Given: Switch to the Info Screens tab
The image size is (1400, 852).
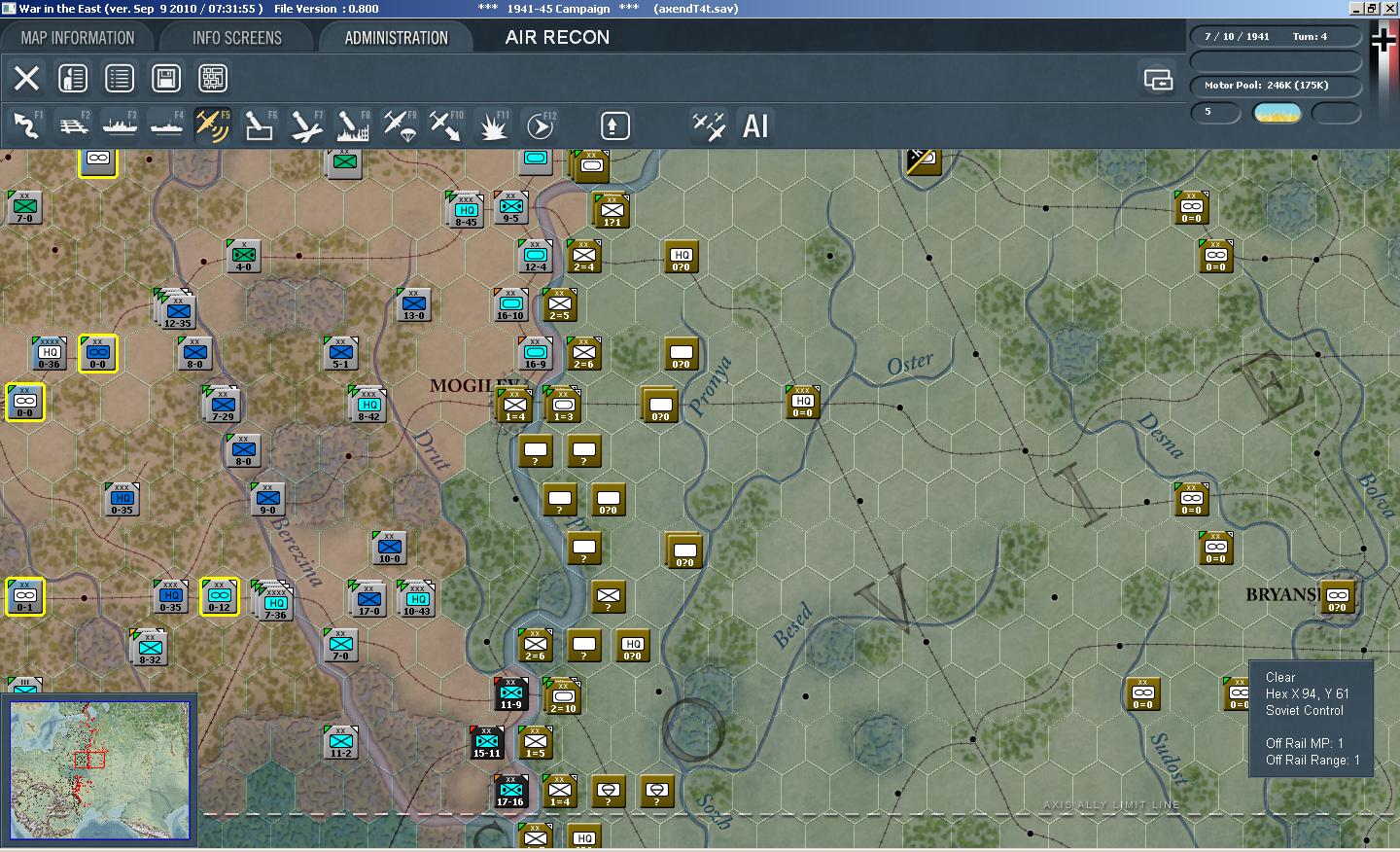Looking at the screenshot, I should (237, 38).
